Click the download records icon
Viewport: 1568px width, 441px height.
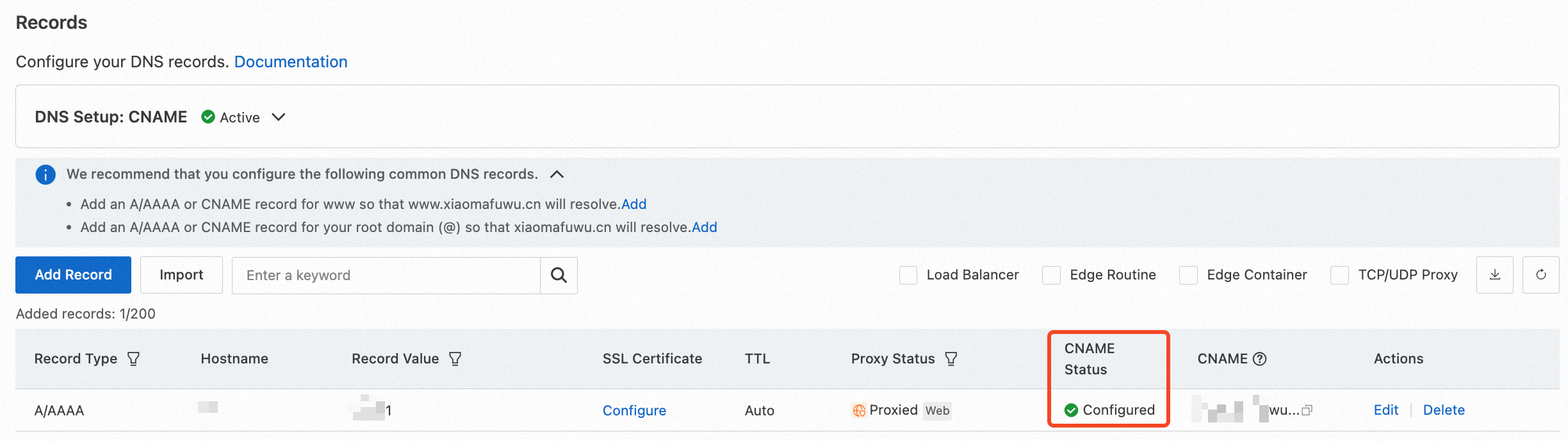click(1494, 275)
